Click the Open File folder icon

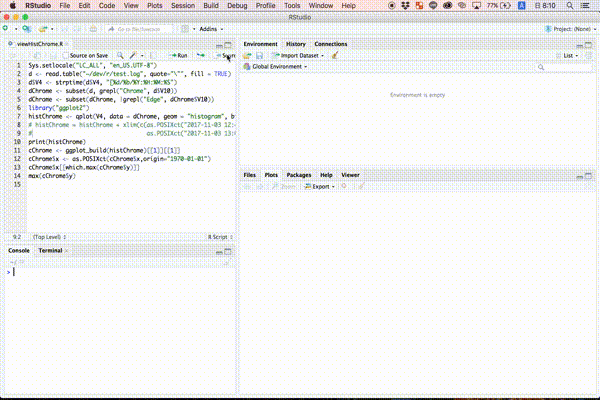43,29
